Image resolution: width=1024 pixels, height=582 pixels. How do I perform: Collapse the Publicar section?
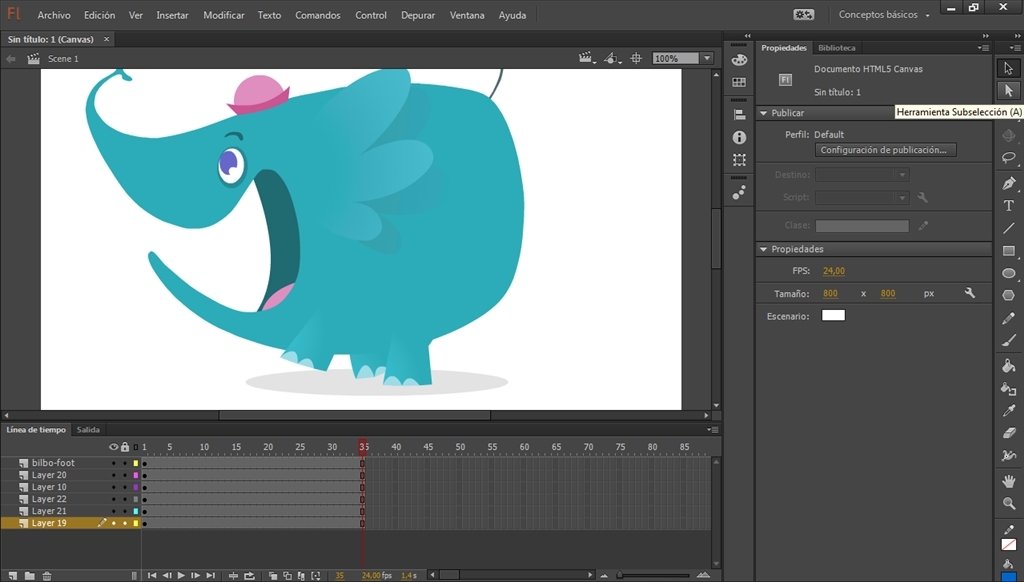[x=763, y=113]
